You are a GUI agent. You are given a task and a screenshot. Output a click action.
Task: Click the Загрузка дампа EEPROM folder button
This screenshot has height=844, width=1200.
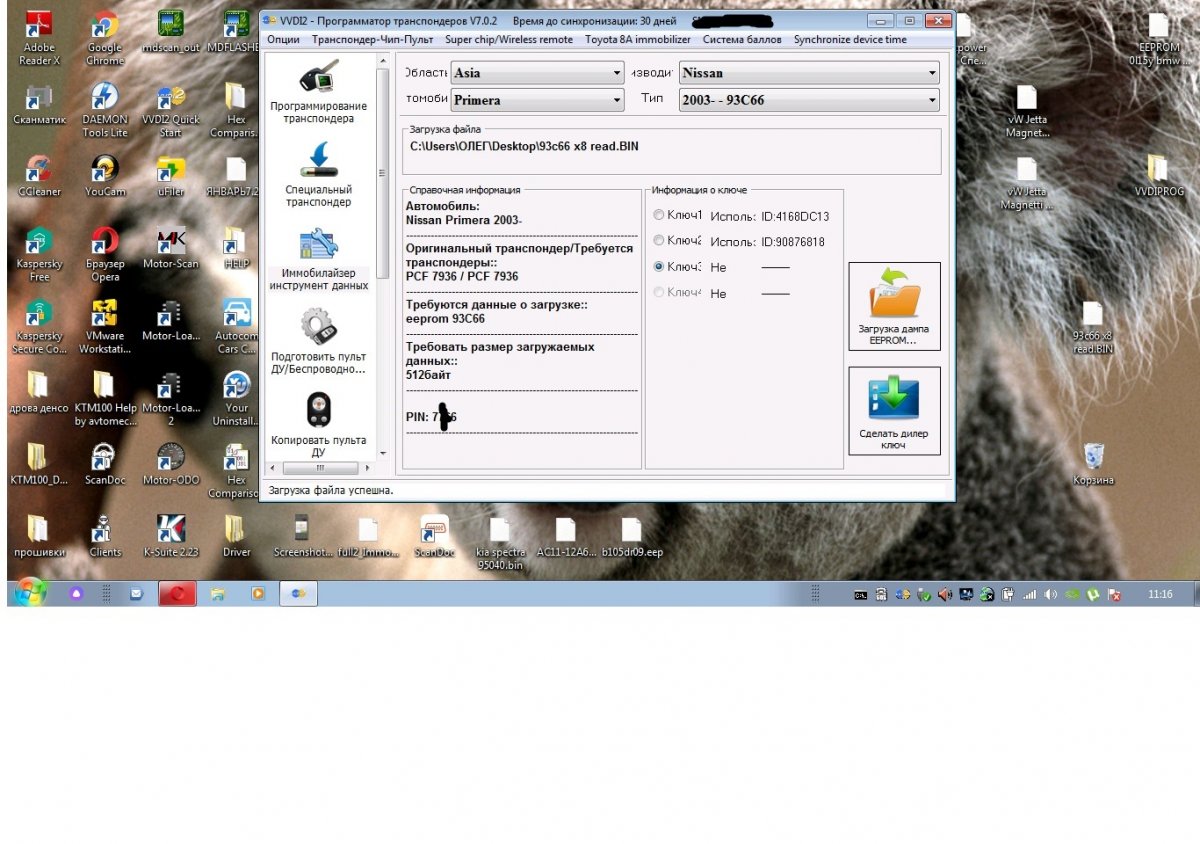point(894,306)
